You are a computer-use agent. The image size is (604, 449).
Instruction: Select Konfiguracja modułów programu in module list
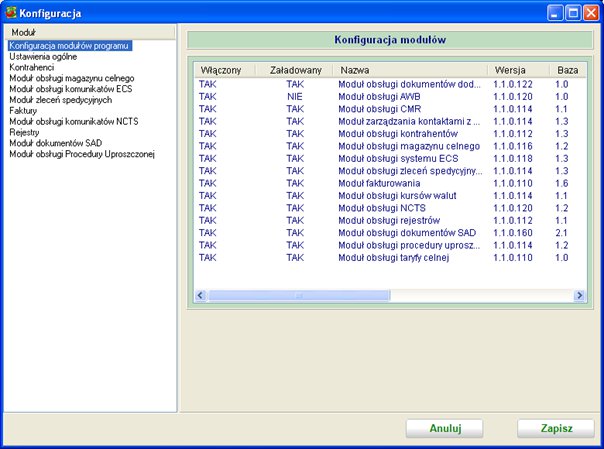click(x=69, y=45)
